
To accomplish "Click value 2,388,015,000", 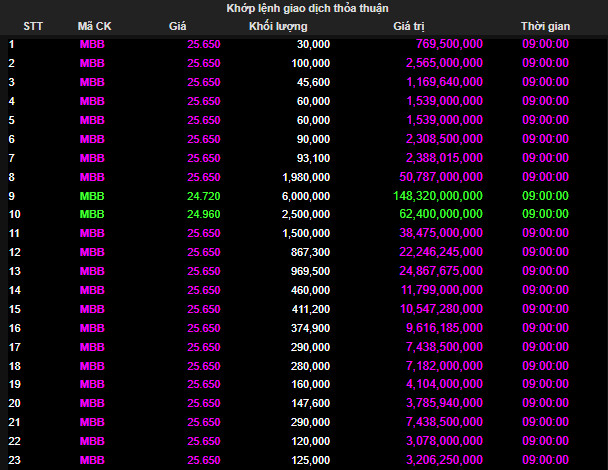I will pos(444,158).
